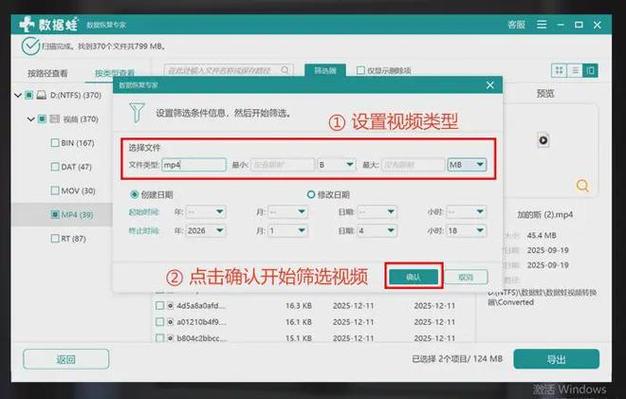Open the 客服 customer service link
This screenshot has height=399, width=626.
coord(516,25)
